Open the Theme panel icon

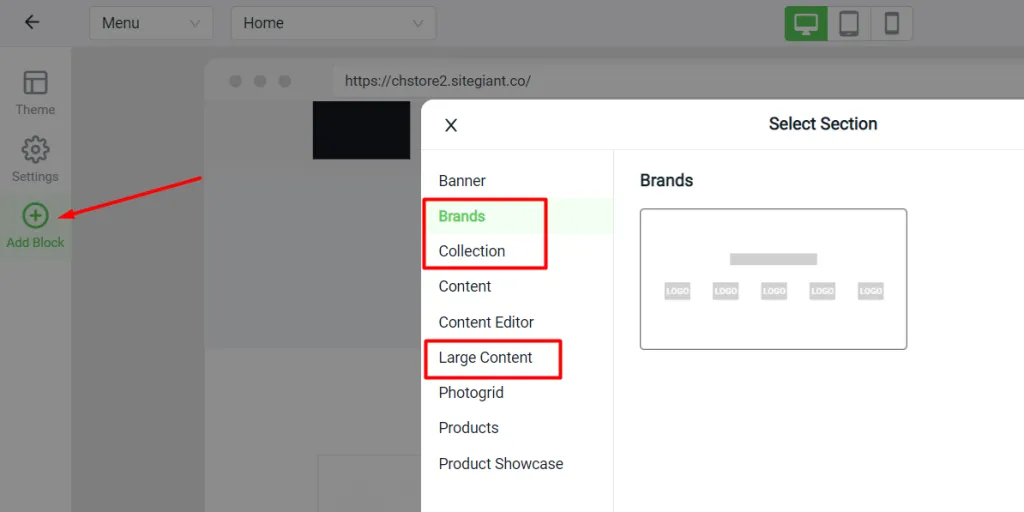[35, 83]
